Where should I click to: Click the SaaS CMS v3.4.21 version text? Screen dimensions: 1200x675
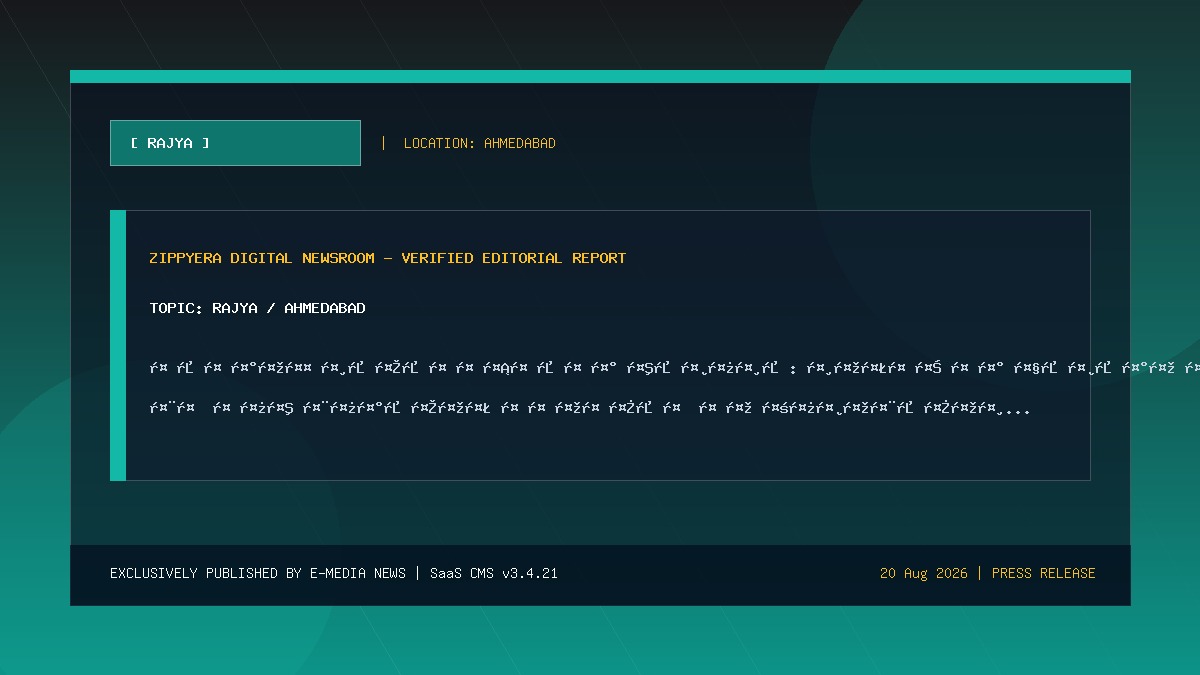tap(494, 573)
